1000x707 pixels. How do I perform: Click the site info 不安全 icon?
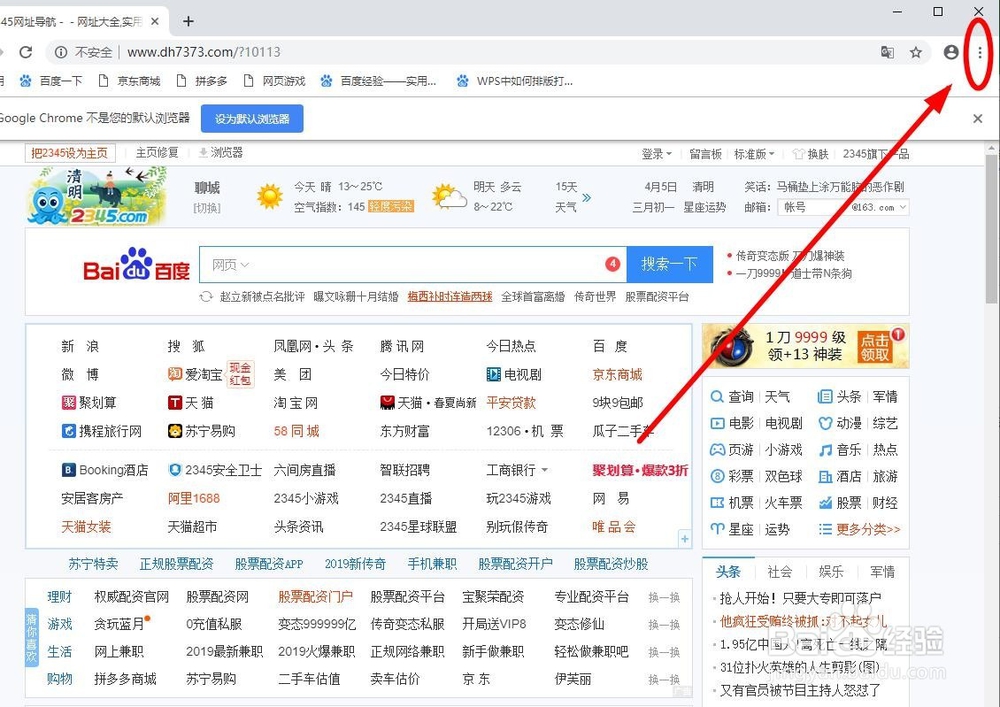(x=61, y=52)
